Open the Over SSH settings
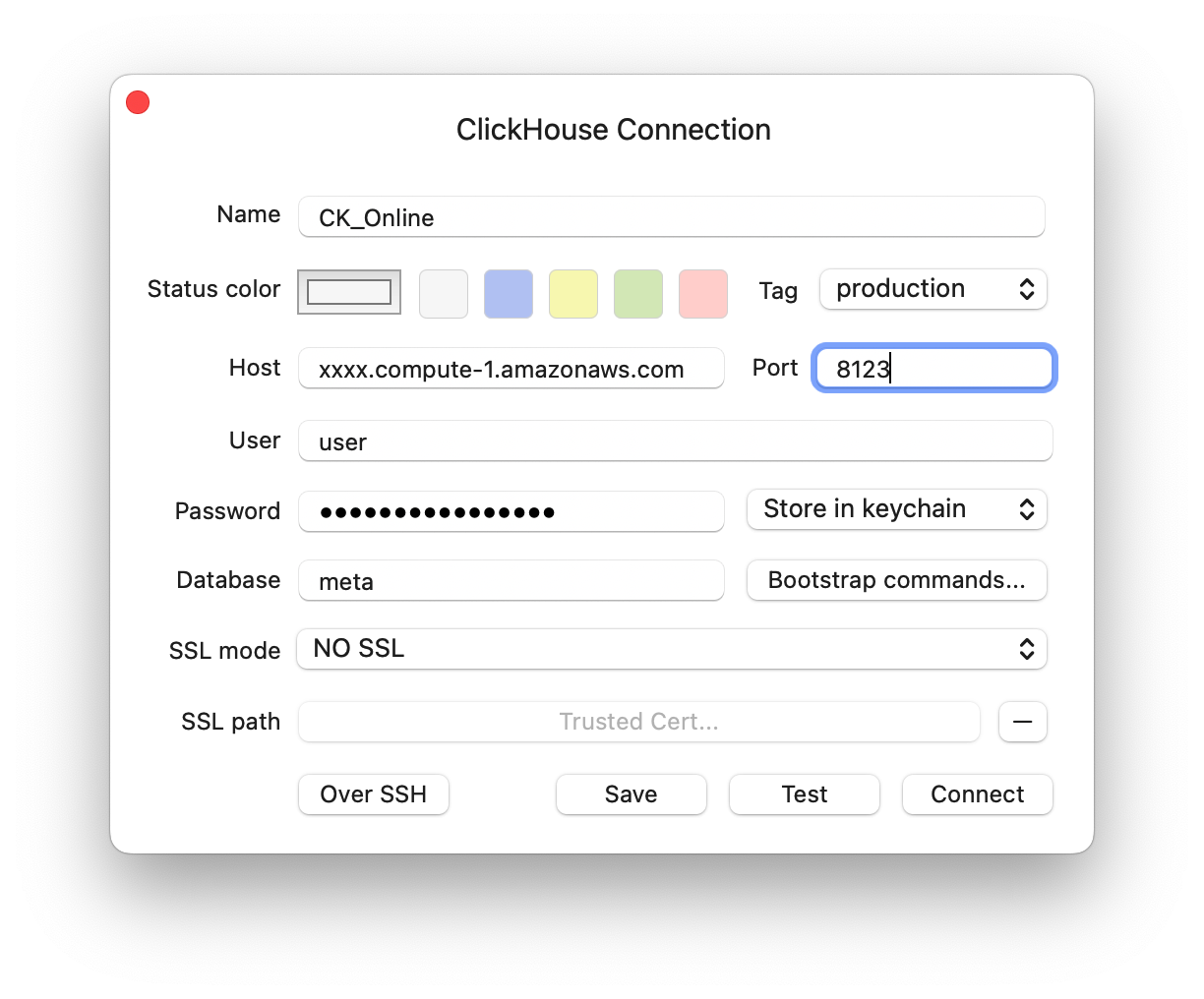 pyautogui.click(x=373, y=794)
